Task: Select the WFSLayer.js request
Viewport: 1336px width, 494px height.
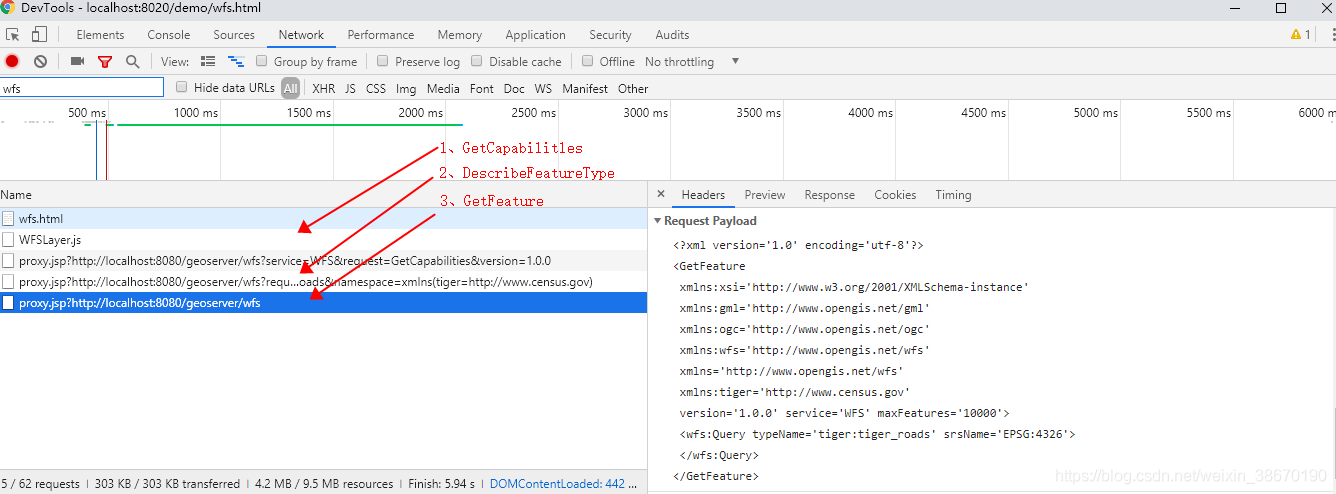Action: click(50, 240)
